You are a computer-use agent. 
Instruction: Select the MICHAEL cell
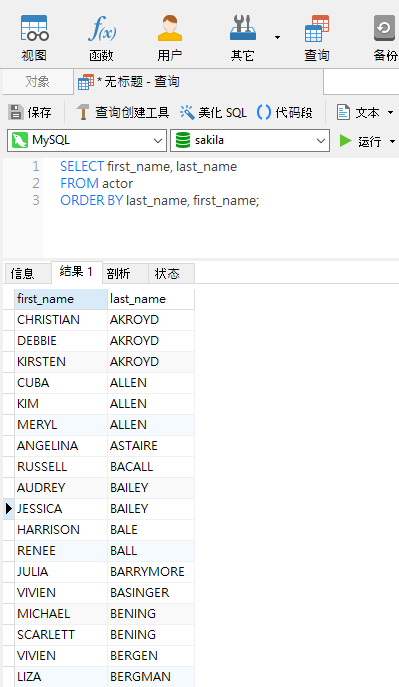point(61,614)
